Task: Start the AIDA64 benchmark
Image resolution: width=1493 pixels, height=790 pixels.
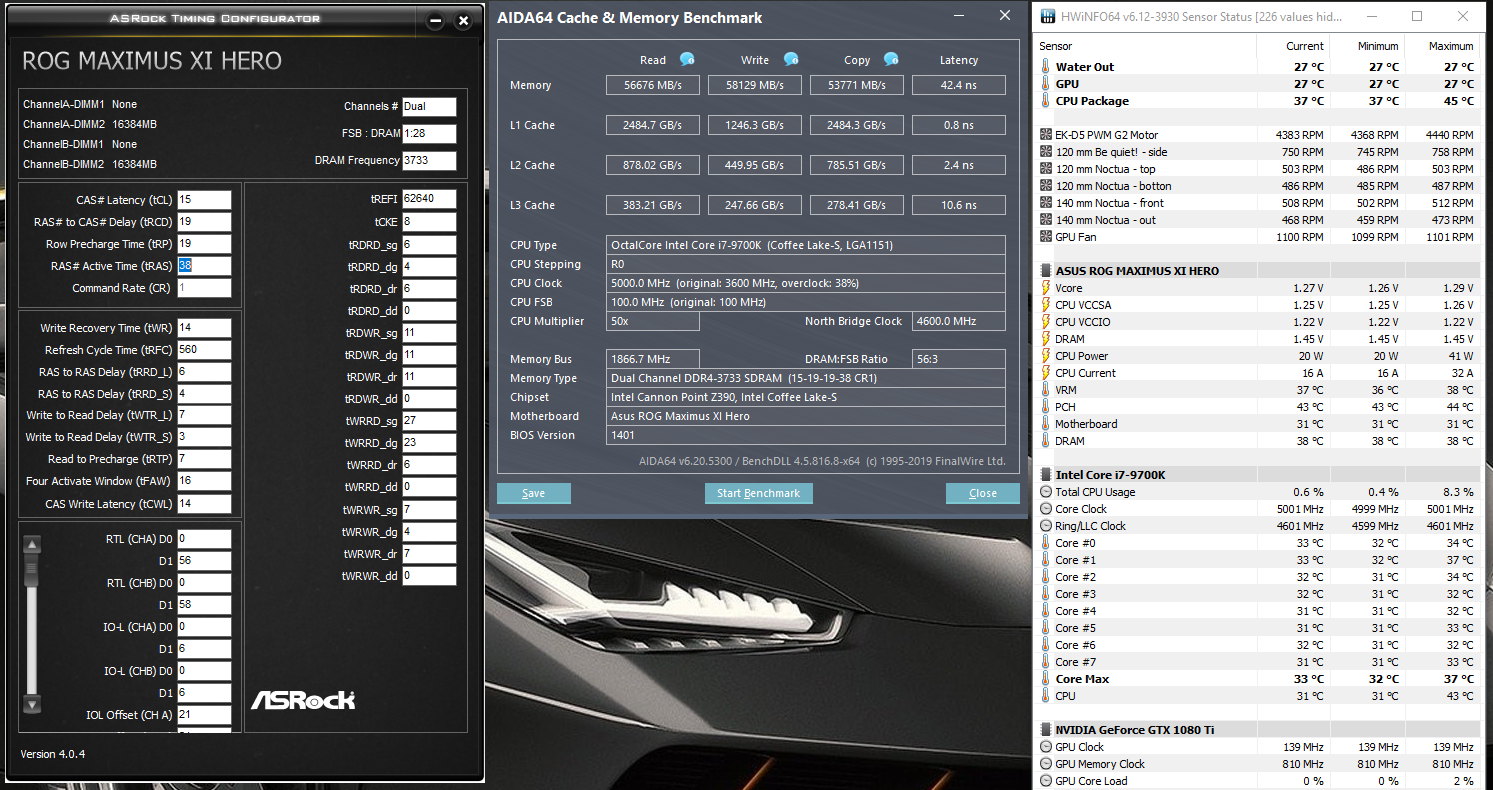Action: (x=759, y=493)
